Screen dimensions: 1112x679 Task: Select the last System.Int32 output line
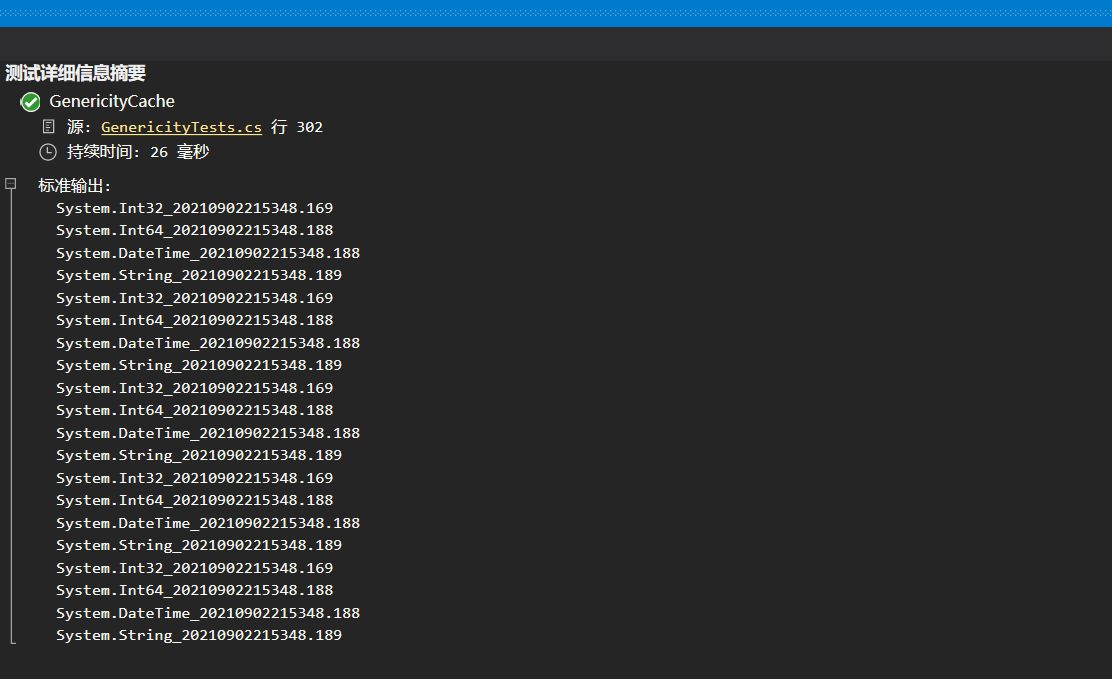point(194,568)
